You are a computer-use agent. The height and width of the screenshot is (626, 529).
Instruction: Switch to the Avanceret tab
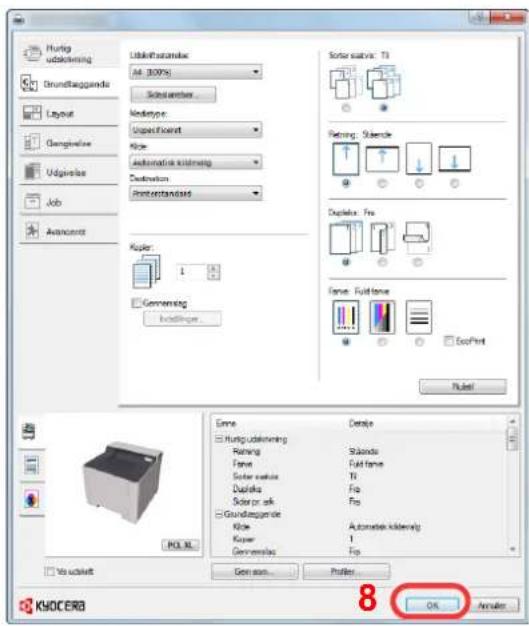[x=69, y=231]
